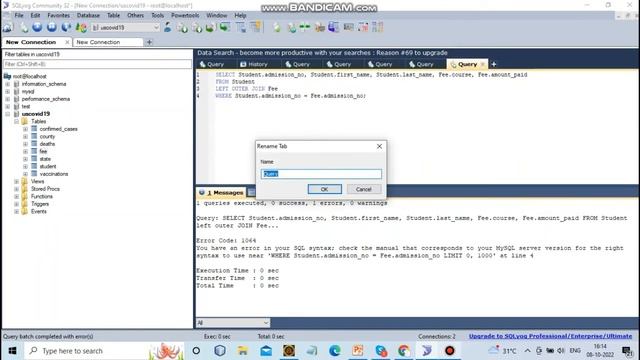Click the root@localhost server icon

pos(7,76)
